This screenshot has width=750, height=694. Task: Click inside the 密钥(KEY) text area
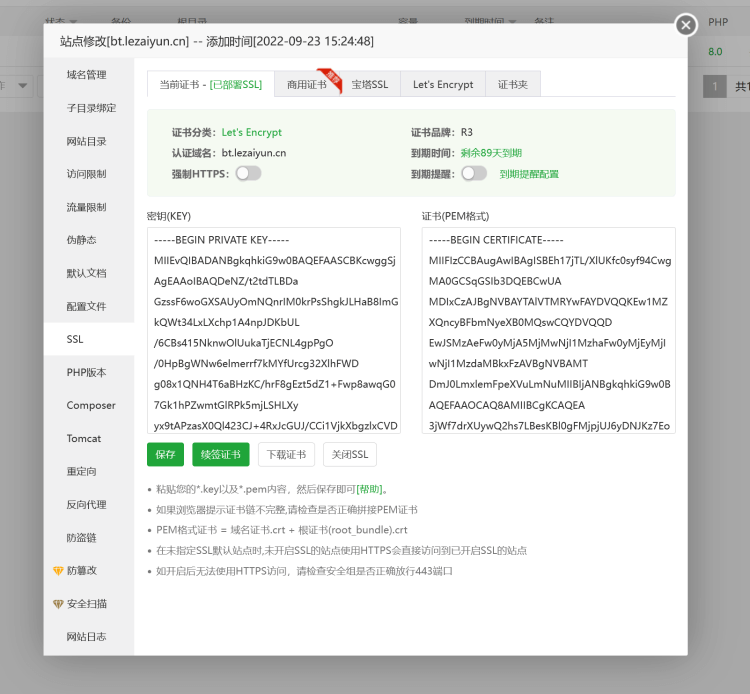[274, 330]
